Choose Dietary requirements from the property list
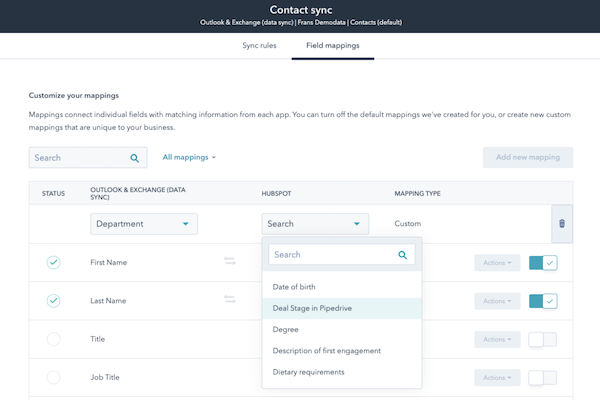Screen dimensions: 600x400 coord(342,372)
